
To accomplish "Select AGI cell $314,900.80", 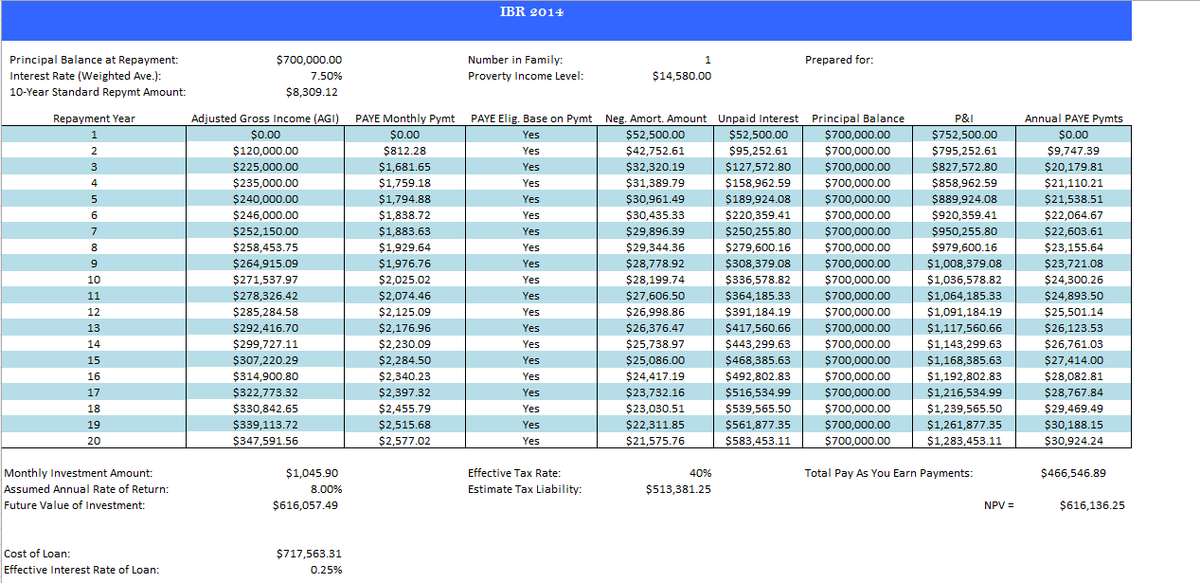I will [x=265, y=376].
